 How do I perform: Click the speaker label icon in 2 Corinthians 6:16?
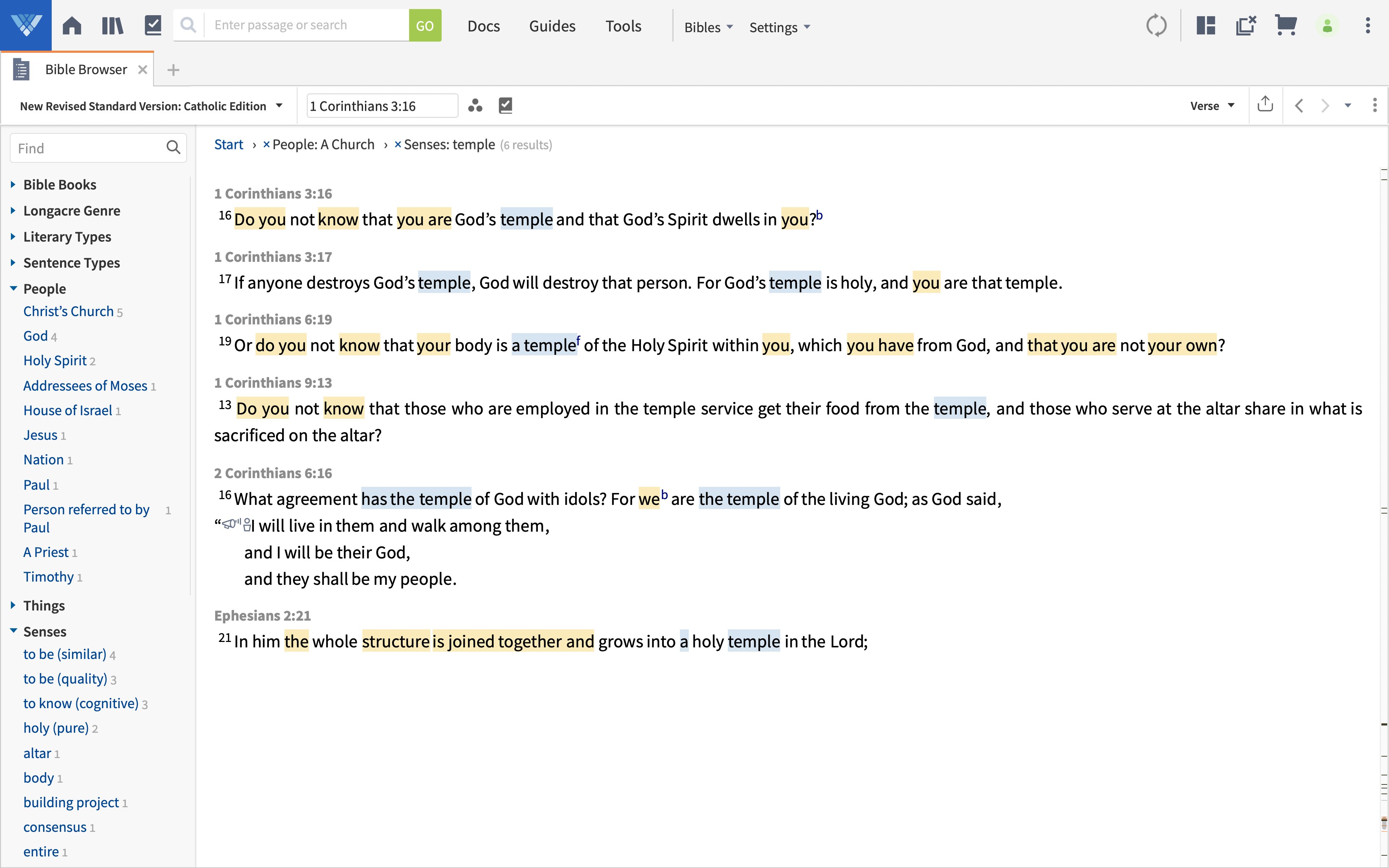pos(237,524)
